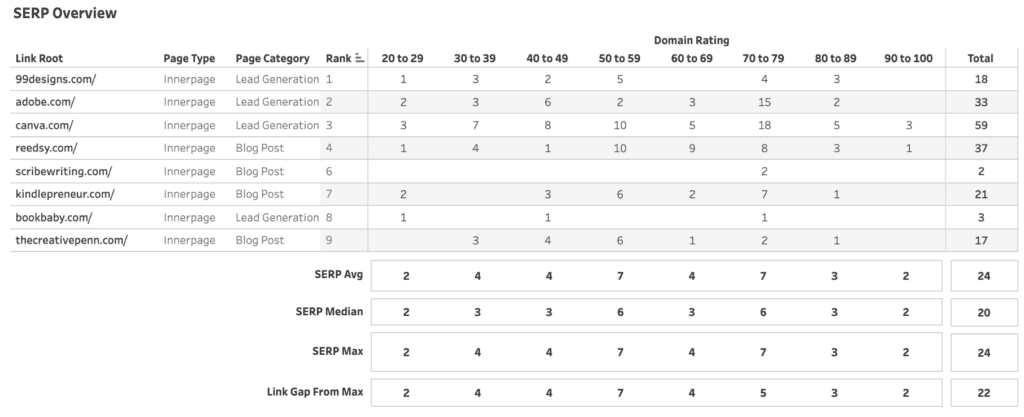Viewport: 1024px width, 417px height.
Task: Click the Page Category column header
Action: tap(272, 58)
